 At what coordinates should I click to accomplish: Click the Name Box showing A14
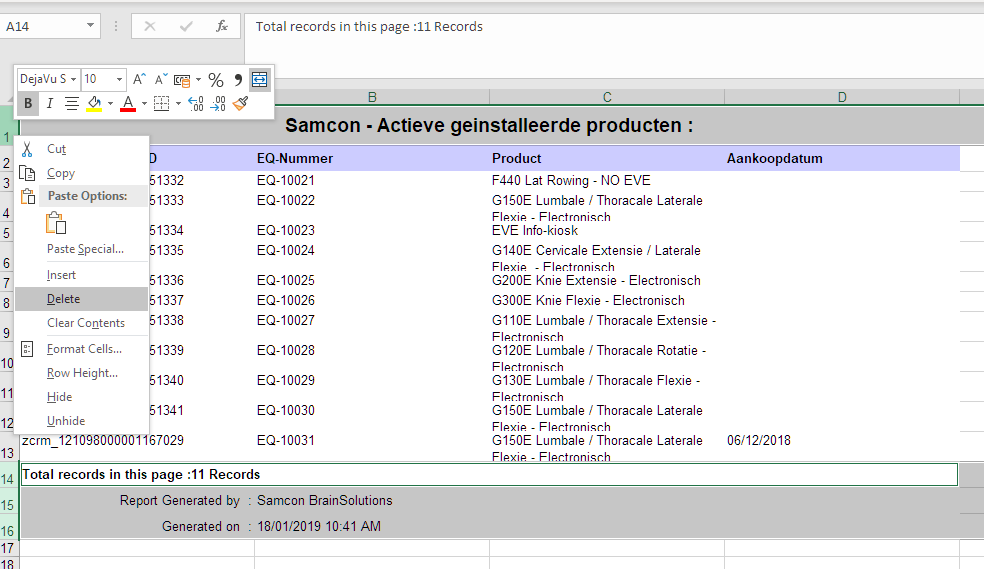43,26
